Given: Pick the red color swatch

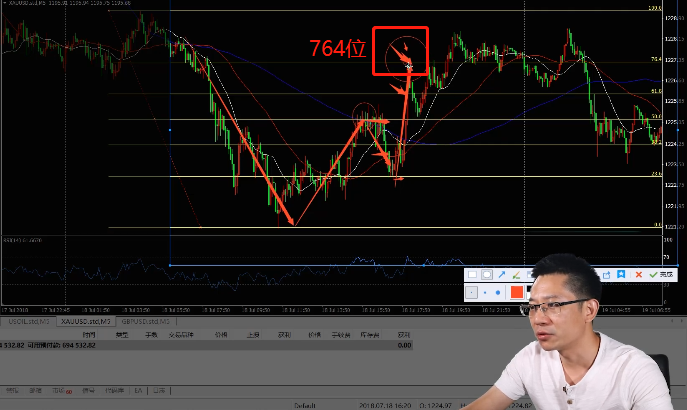Looking at the screenshot, I should 517,292.
